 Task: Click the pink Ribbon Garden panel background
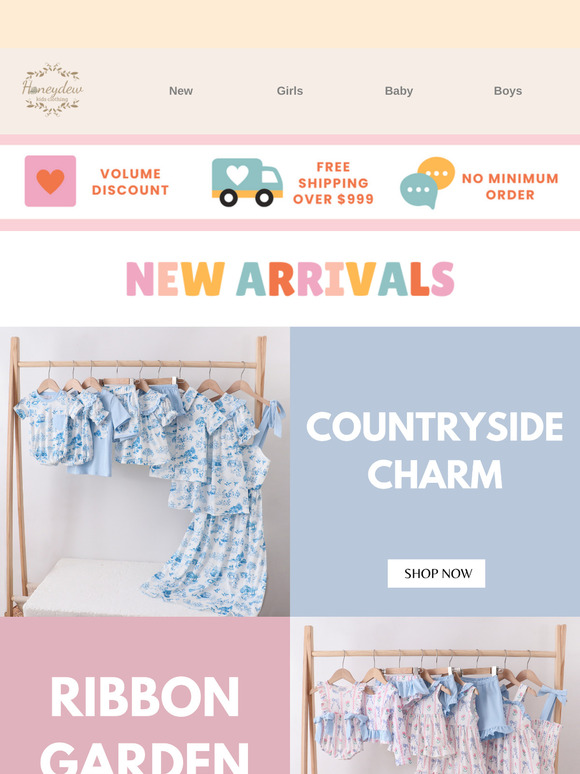[x=145, y=644]
